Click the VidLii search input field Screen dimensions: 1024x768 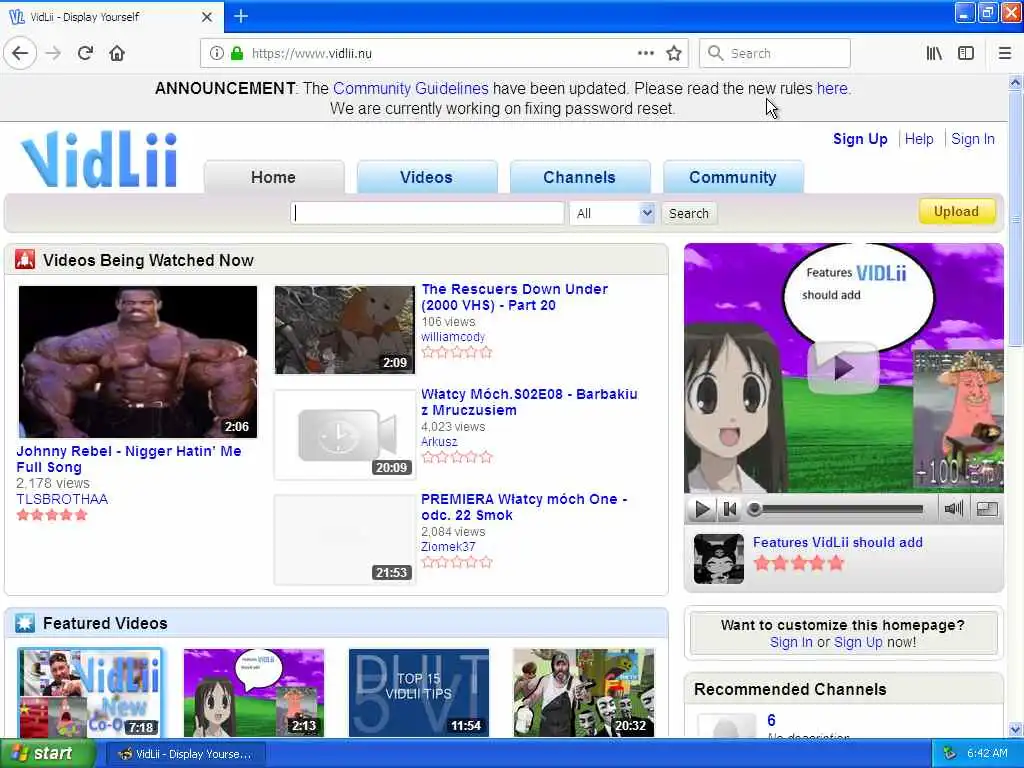pos(427,214)
